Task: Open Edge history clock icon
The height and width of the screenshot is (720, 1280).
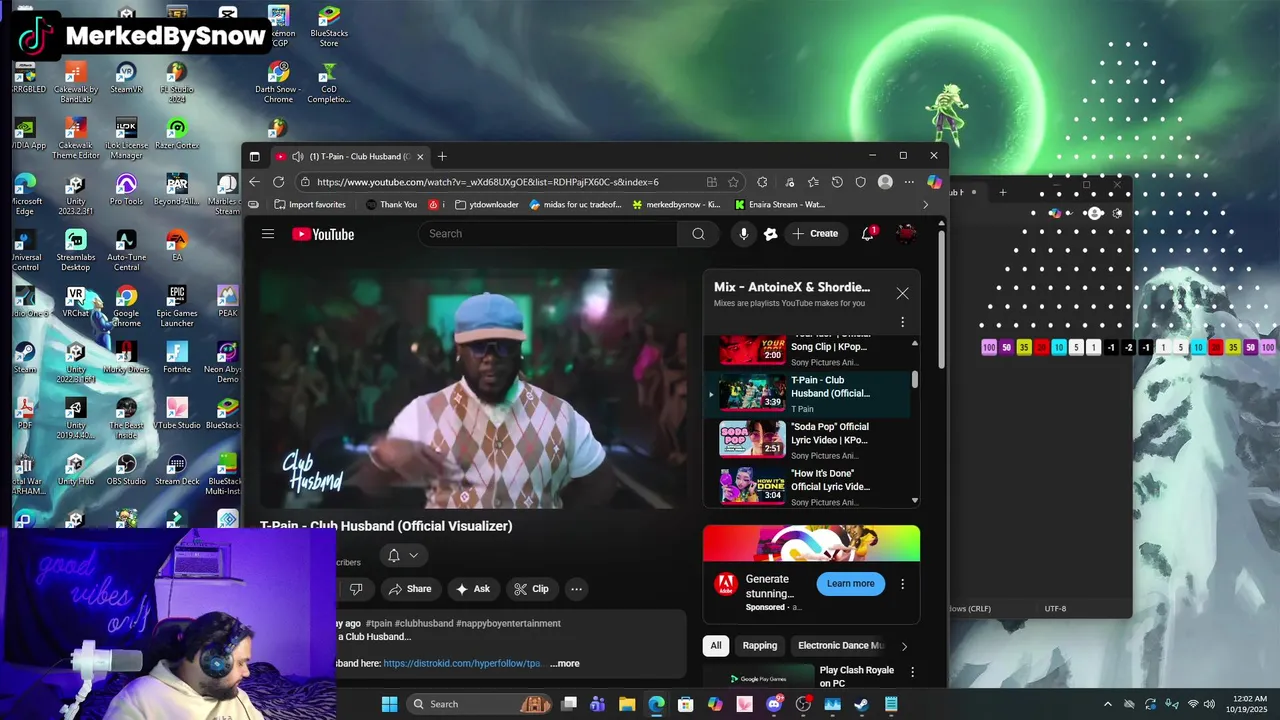Action: click(x=837, y=182)
